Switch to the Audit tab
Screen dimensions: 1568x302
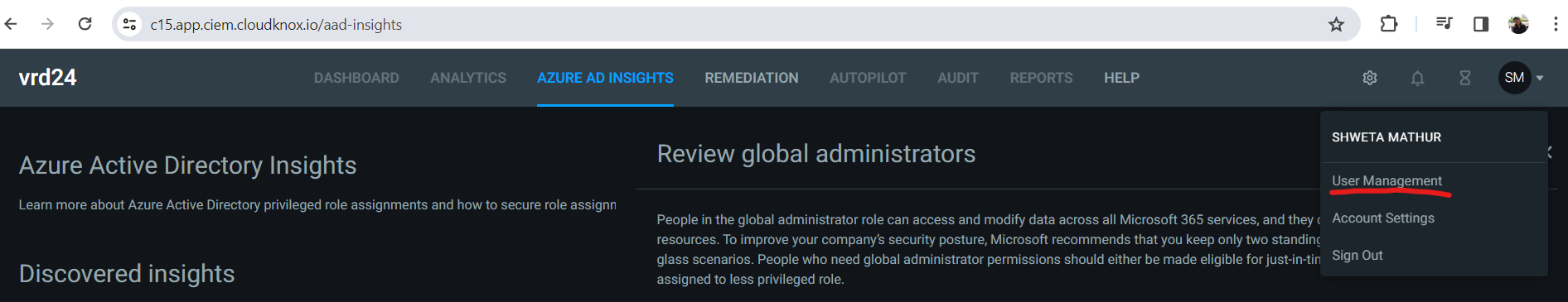958,78
